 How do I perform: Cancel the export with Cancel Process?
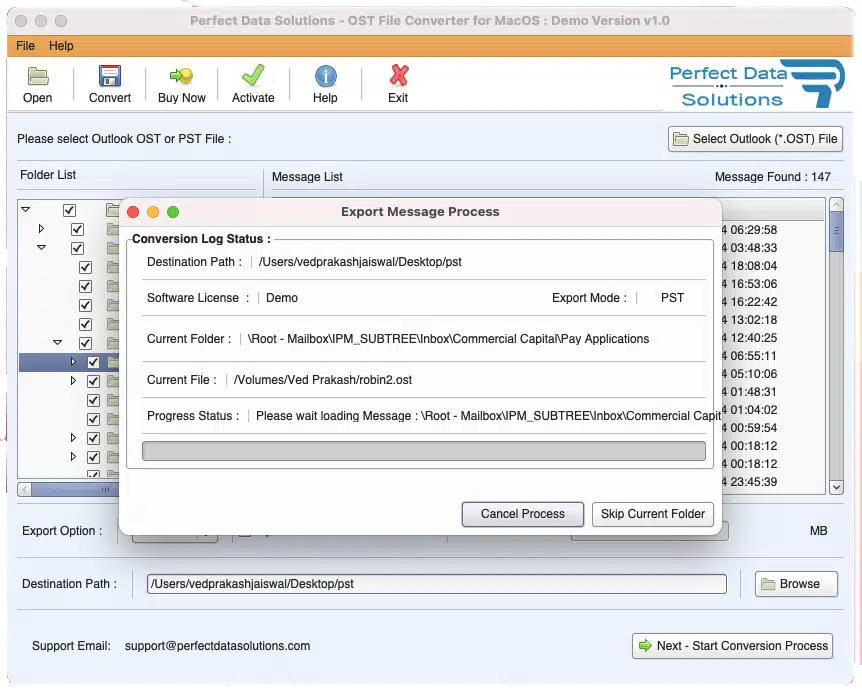pos(522,514)
